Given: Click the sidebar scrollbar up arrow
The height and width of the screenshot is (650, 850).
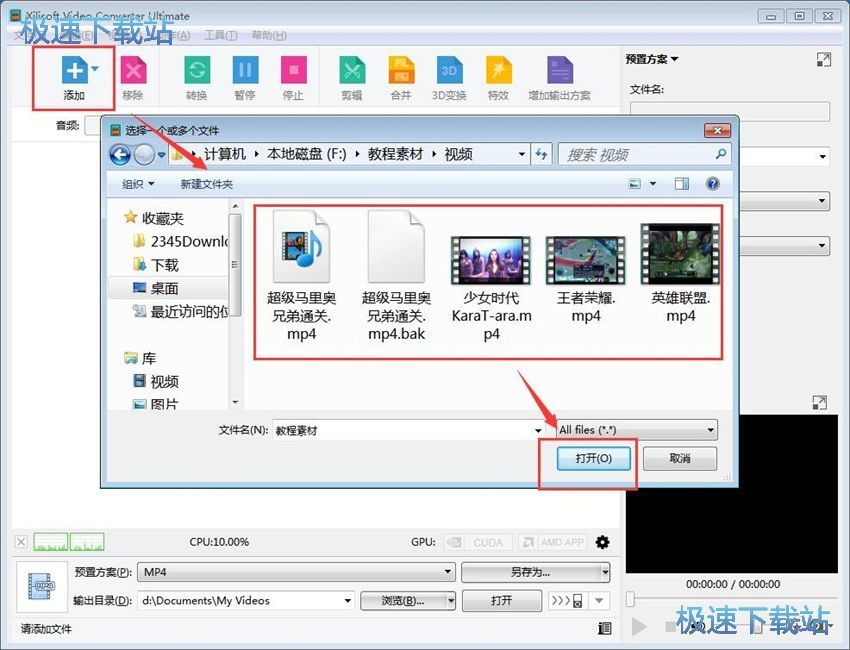Looking at the screenshot, I should coord(235,207).
